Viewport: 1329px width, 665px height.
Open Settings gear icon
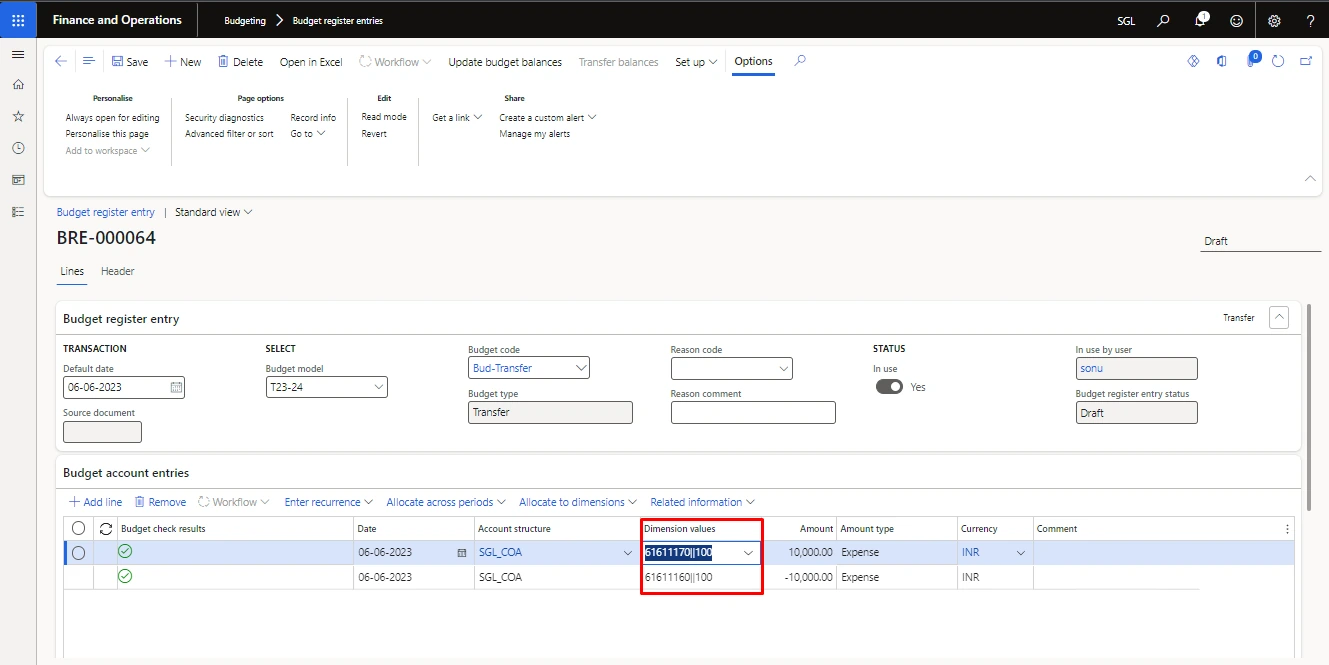(x=1274, y=20)
